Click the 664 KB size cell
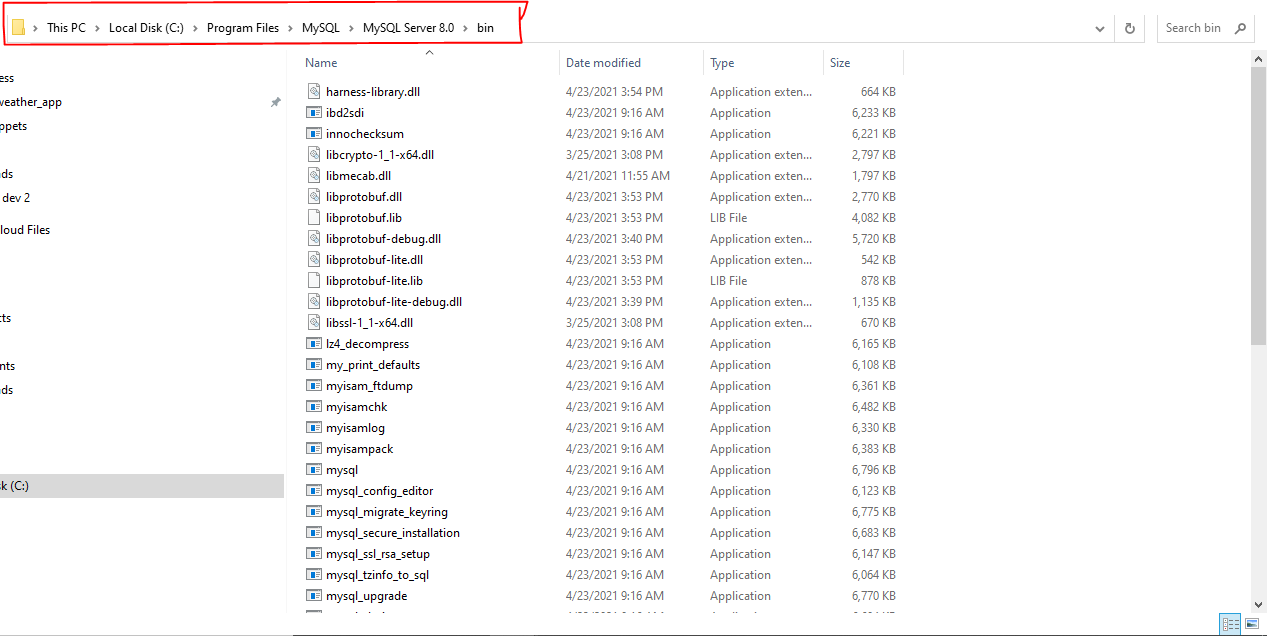The image size is (1267, 636). (x=879, y=92)
